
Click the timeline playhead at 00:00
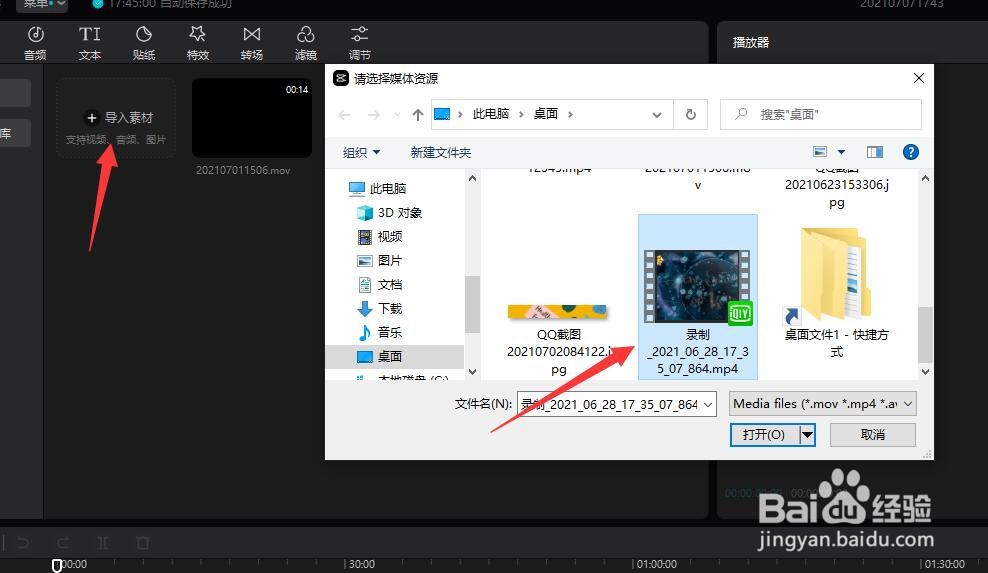57,565
